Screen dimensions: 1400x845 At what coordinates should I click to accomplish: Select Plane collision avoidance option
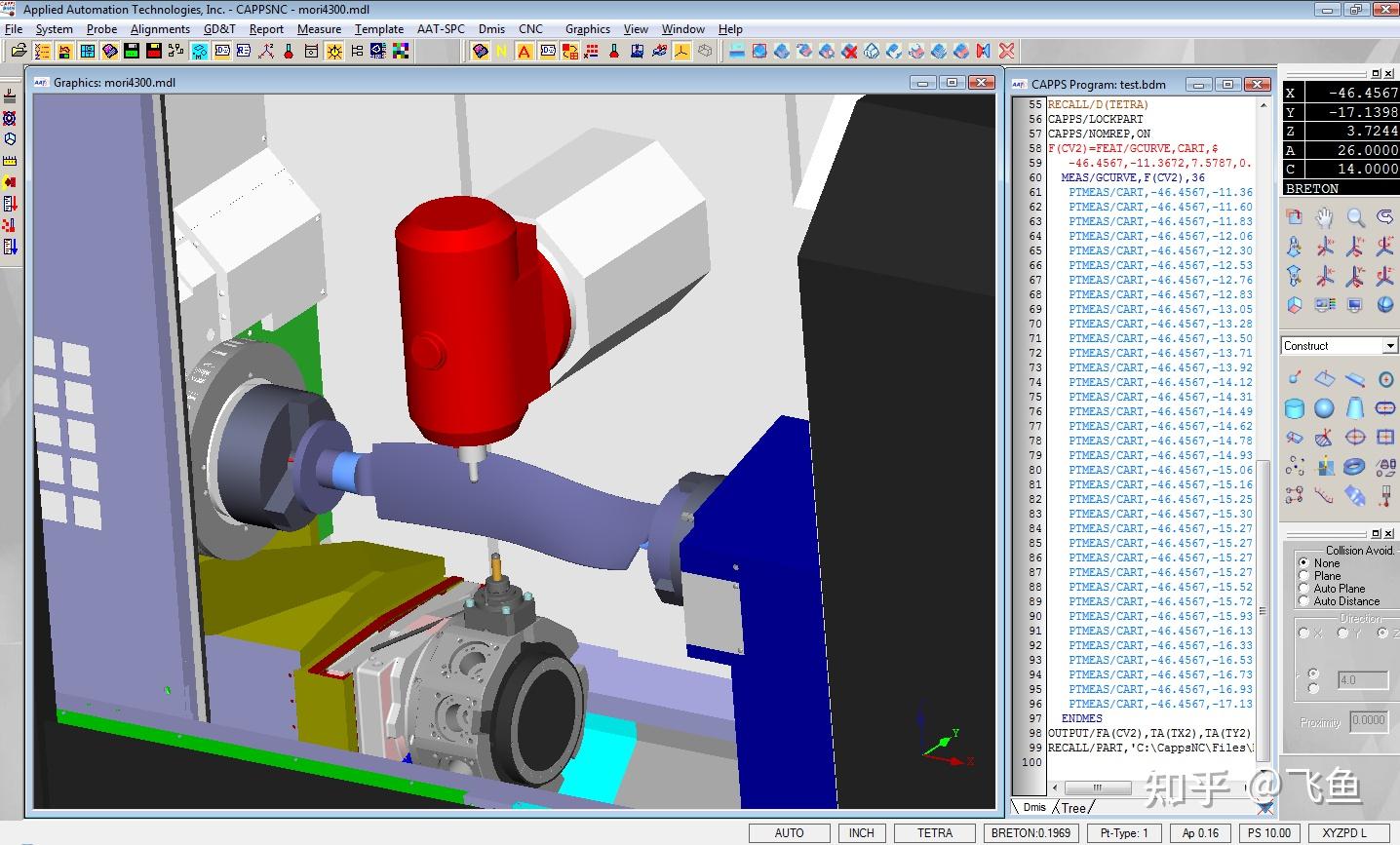click(x=1304, y=576)
